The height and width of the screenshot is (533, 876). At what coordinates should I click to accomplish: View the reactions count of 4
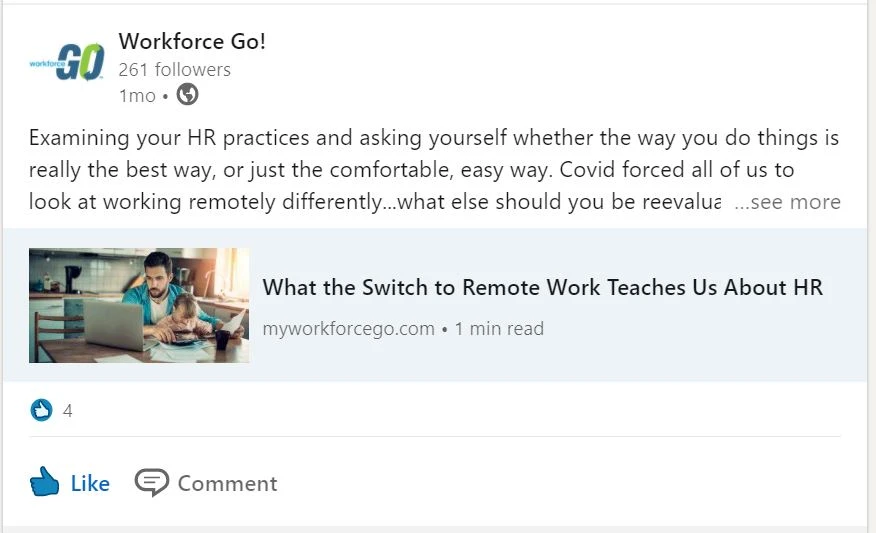68,410
